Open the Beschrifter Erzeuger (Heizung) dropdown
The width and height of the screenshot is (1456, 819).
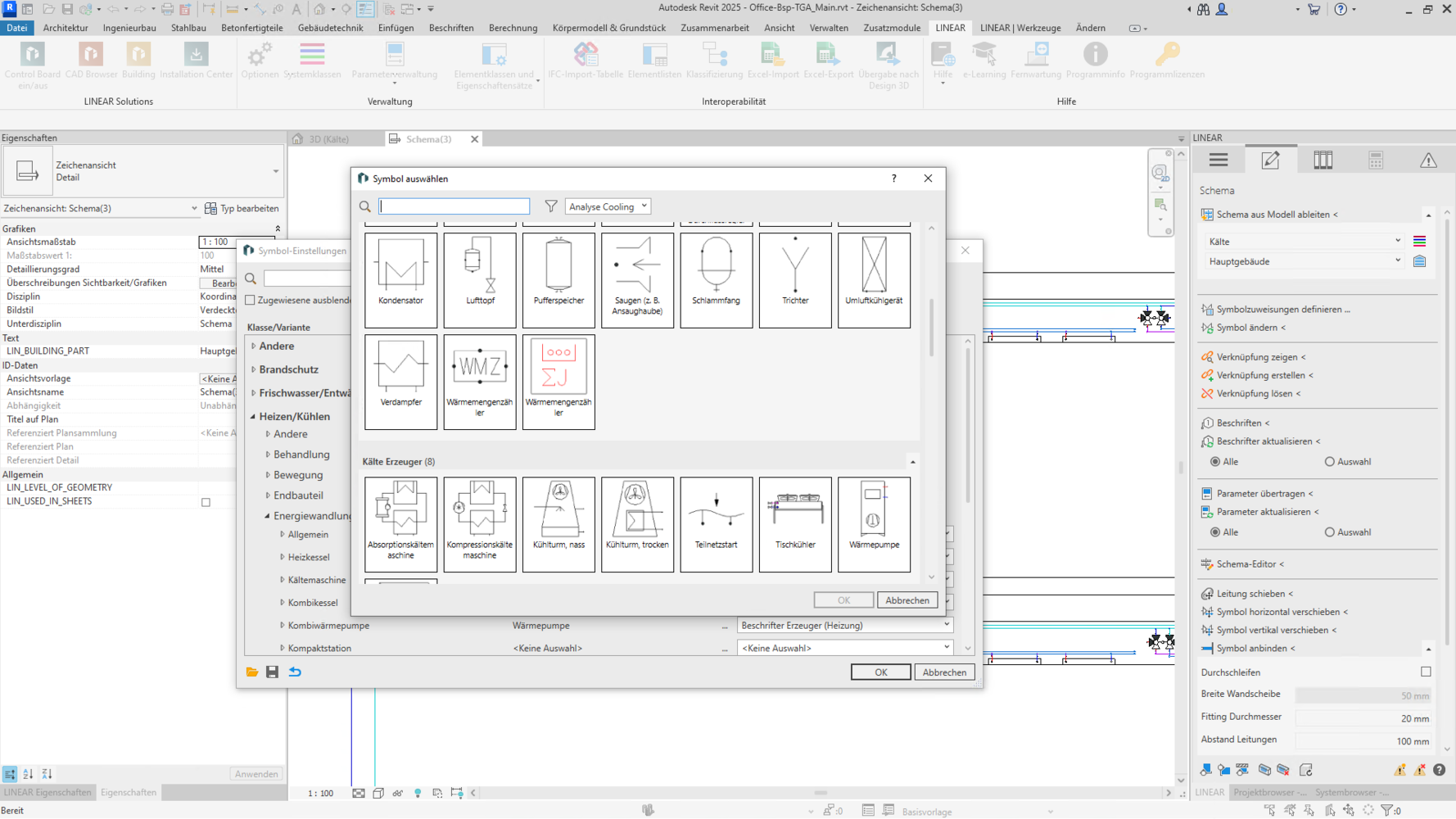(844, 626)
